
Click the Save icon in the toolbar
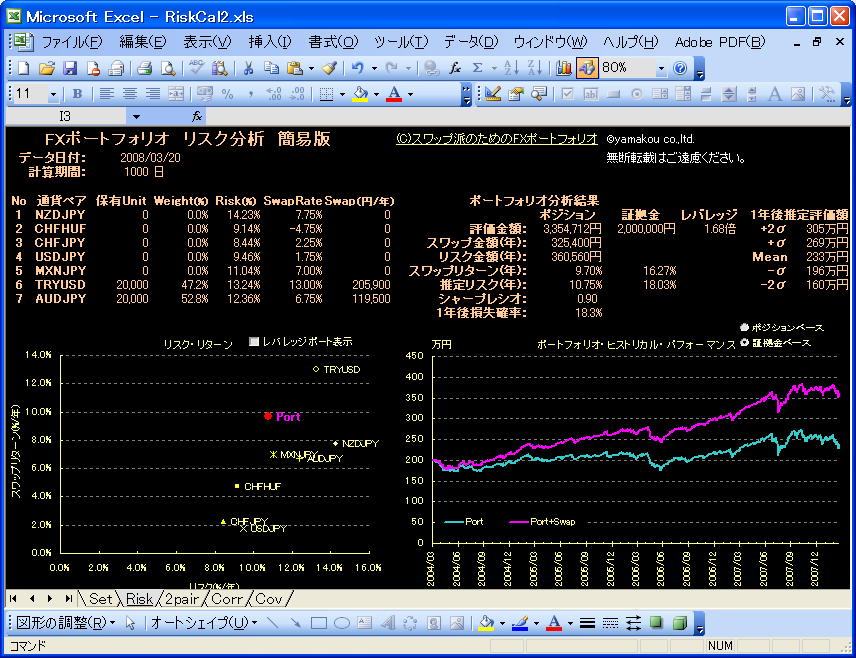[x=70, y=68]
